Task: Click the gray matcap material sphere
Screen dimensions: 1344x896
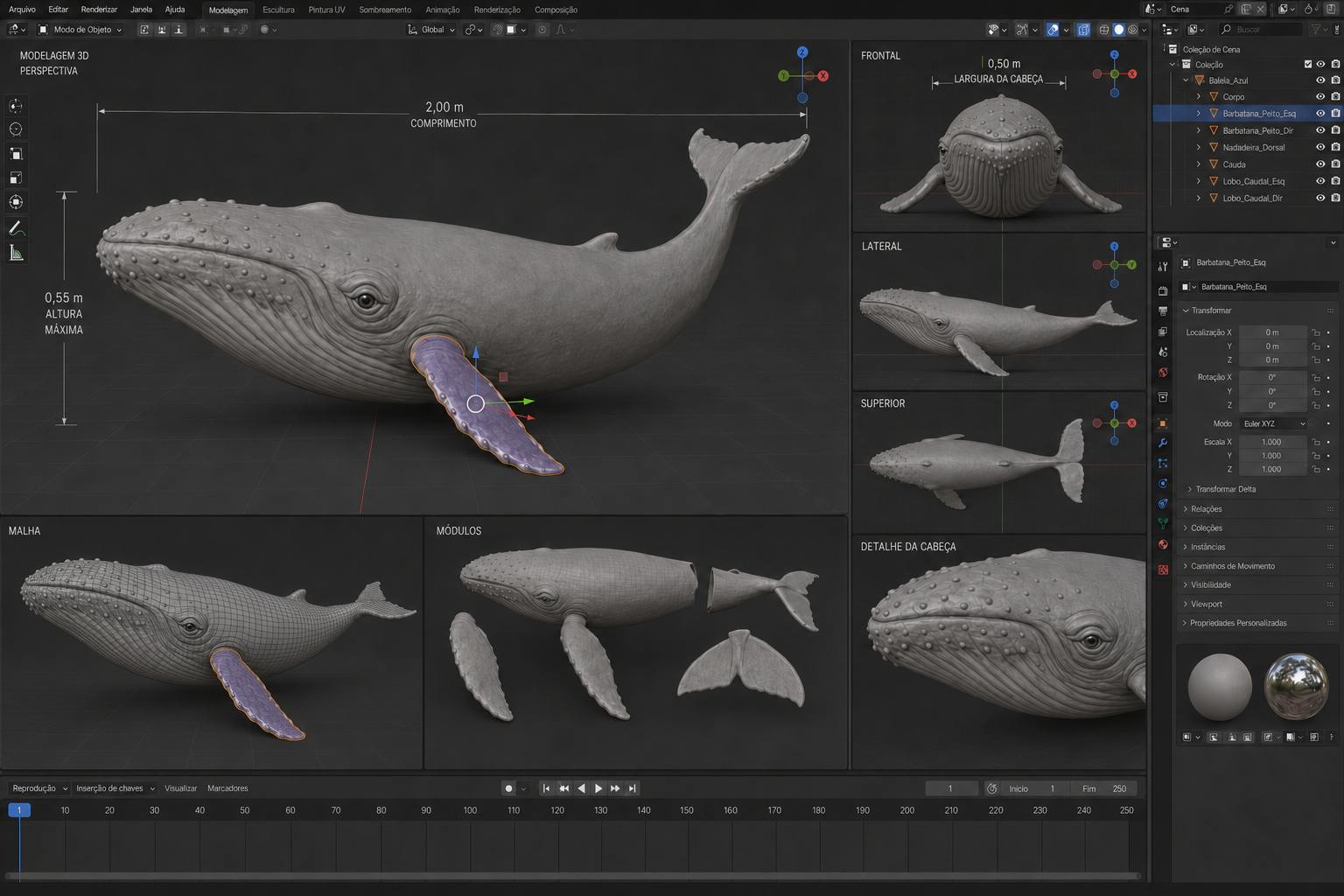Action: (x=1220, y=688)
